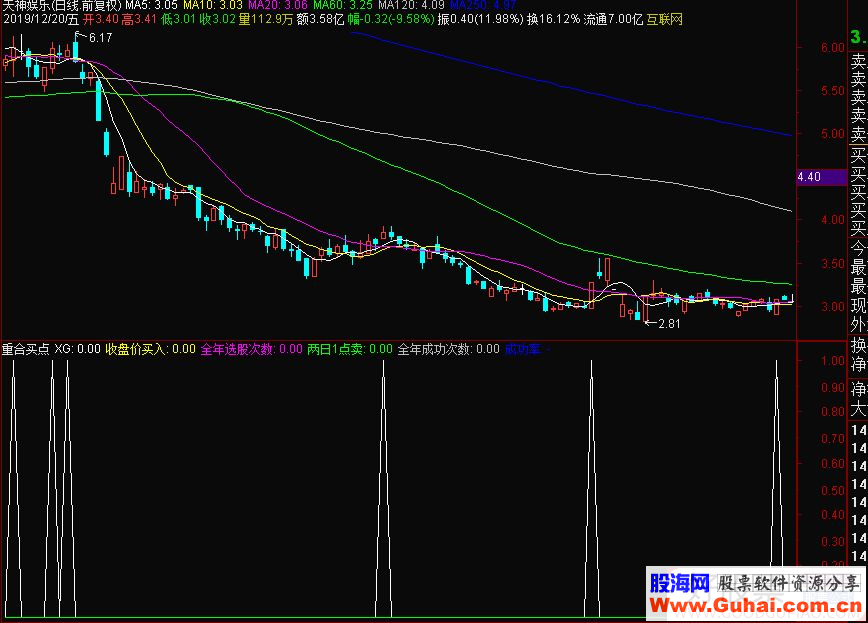Click the 5.00 price axis label
The width and height of the screenshot is (868, 623).
(833, 133)
